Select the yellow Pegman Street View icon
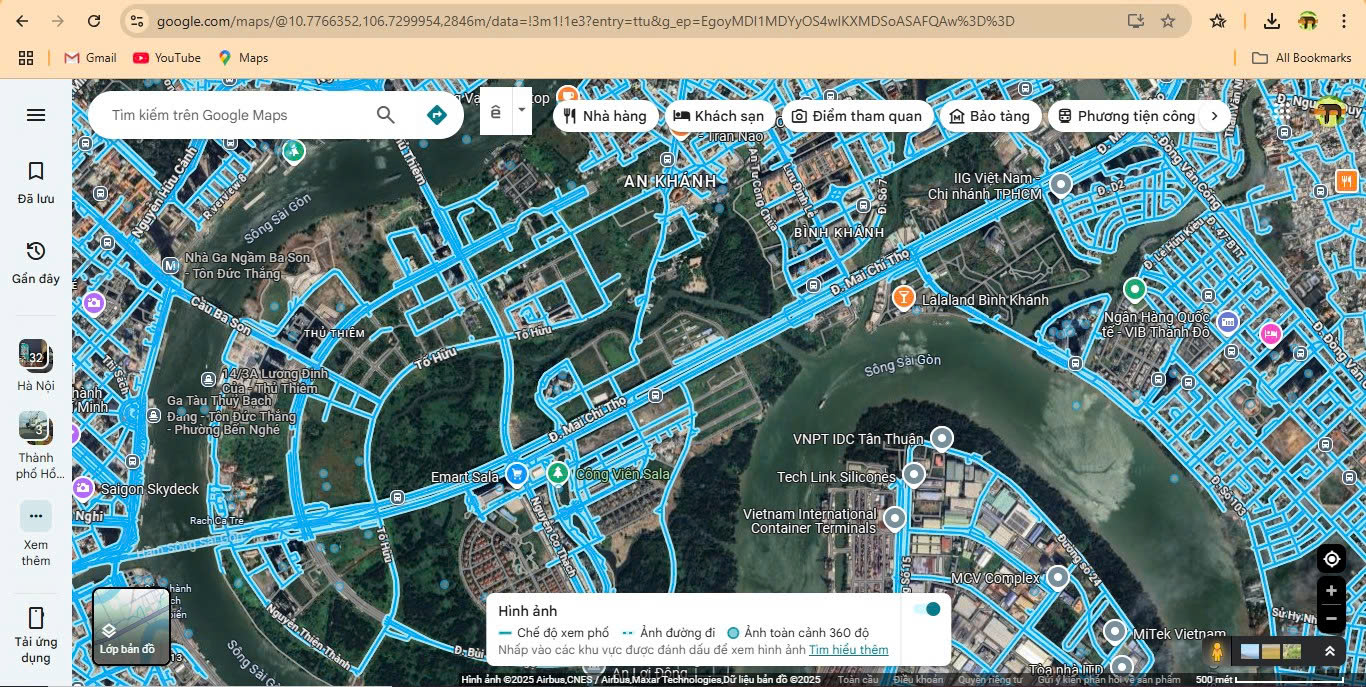 (x=1217, y=652)
